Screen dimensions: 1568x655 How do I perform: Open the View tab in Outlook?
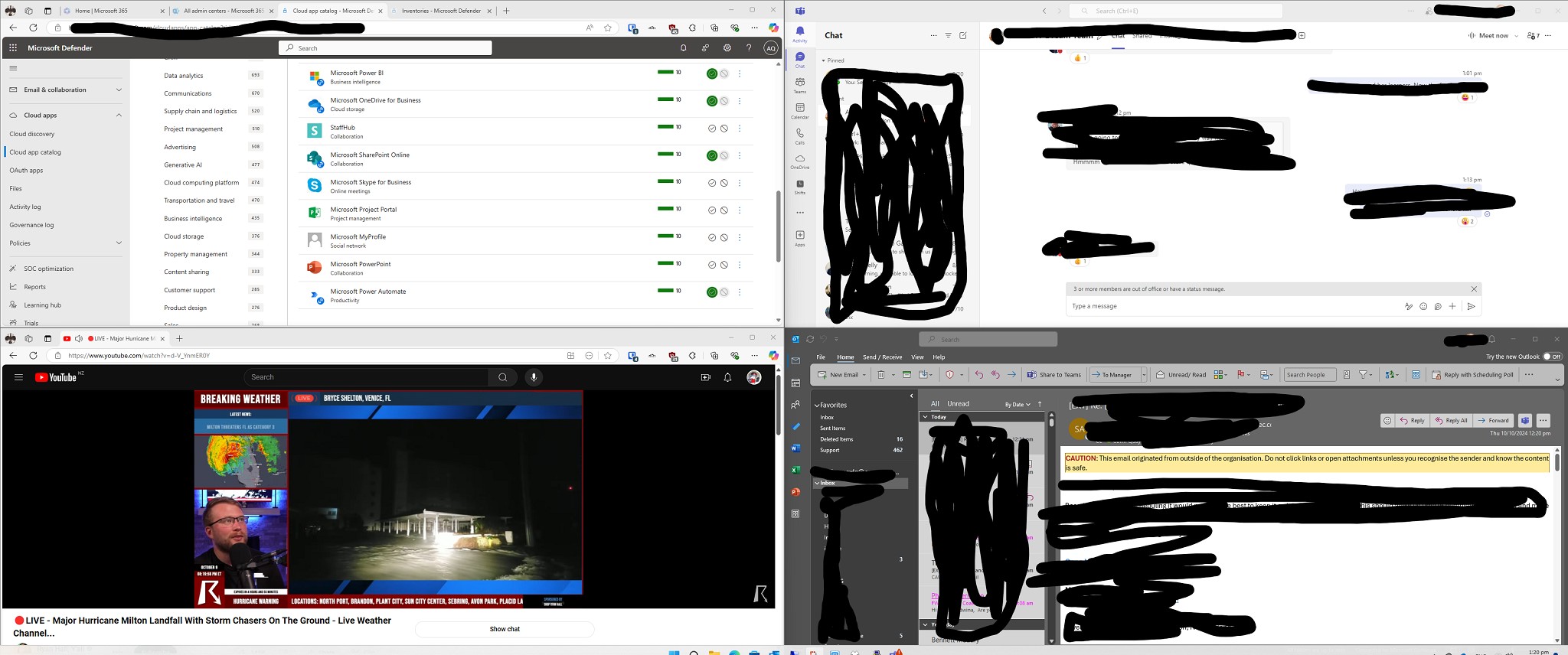pos(917,357)
